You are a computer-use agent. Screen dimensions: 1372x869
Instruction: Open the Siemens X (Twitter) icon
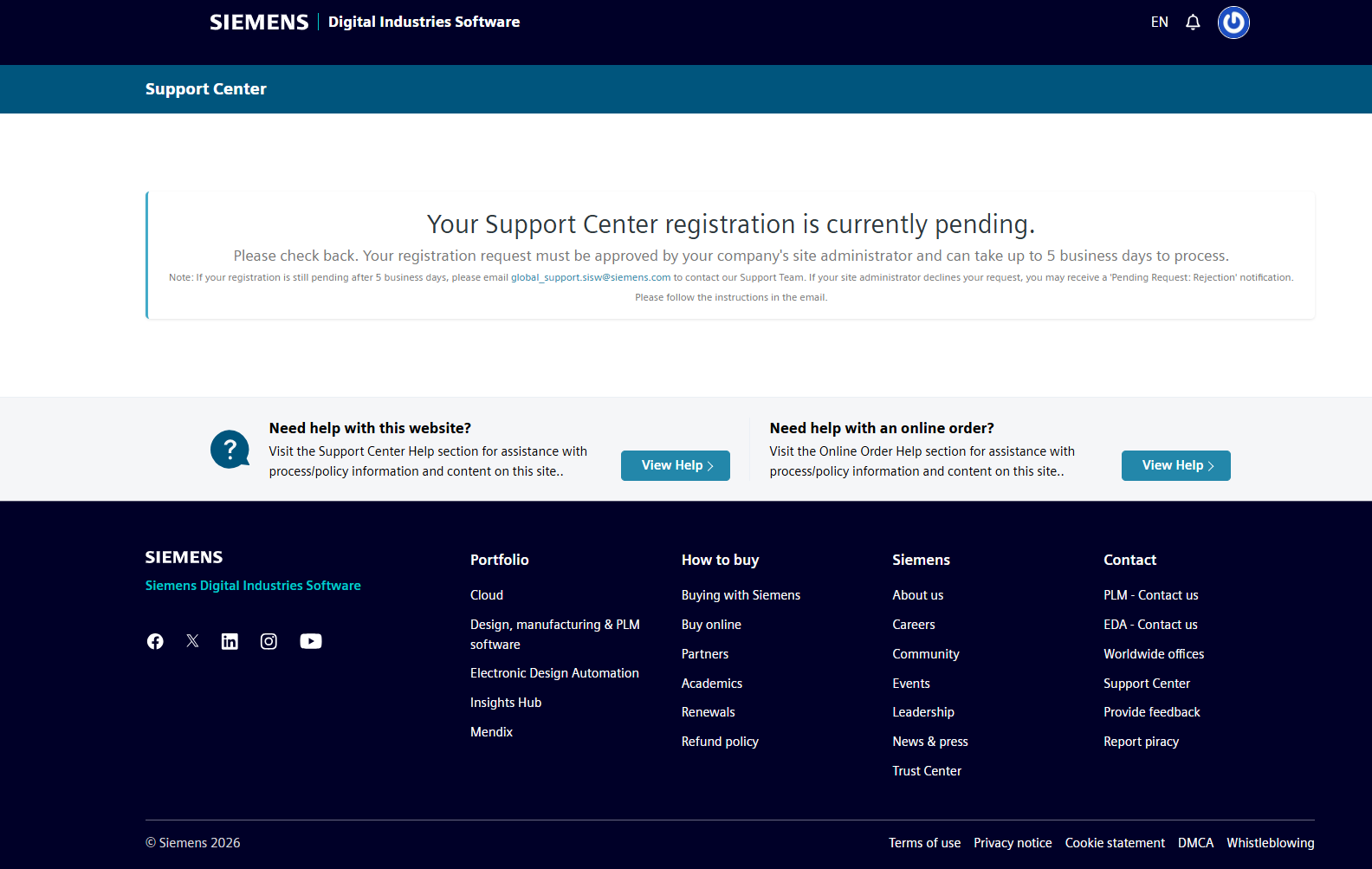point(192,641)
